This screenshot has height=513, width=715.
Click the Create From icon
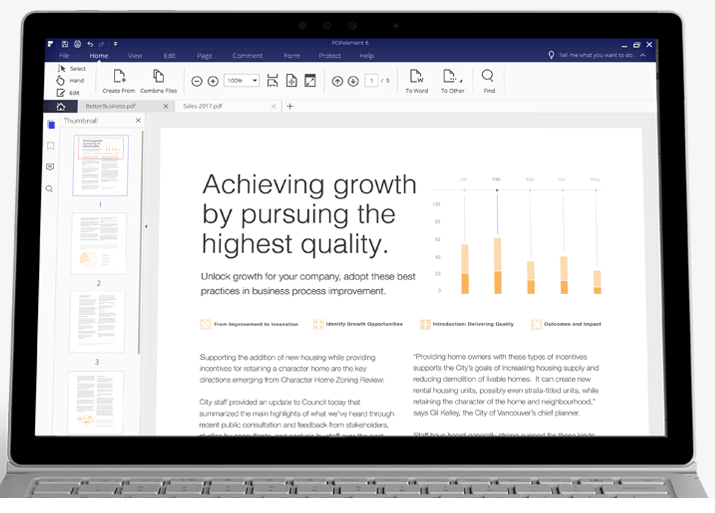point(119,77)
